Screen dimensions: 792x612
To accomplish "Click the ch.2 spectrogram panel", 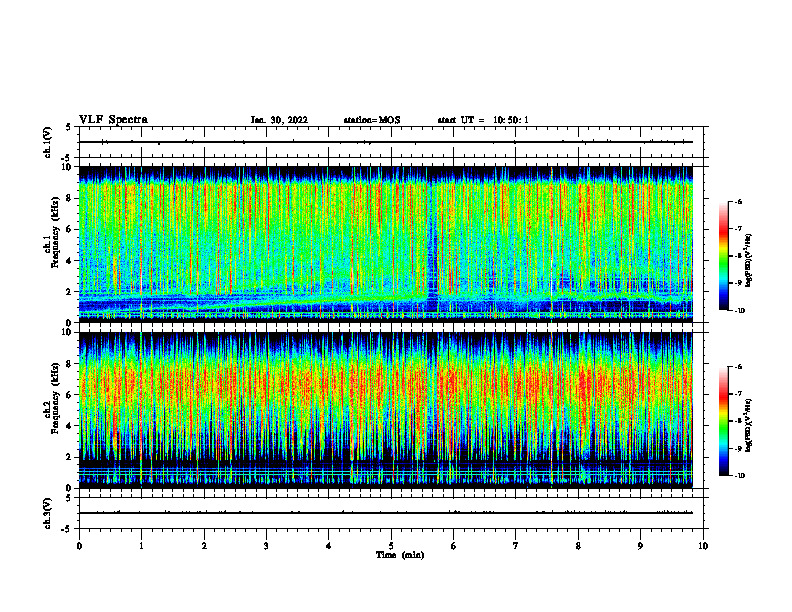I will point(386,410).
